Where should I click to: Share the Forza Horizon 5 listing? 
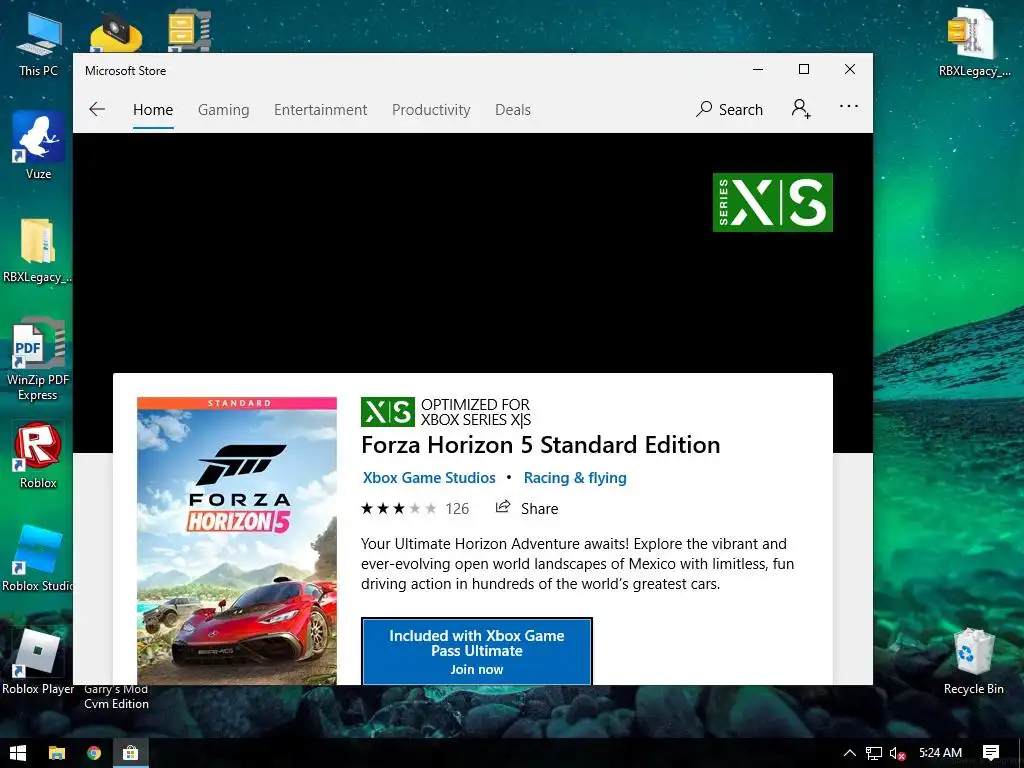527,508
